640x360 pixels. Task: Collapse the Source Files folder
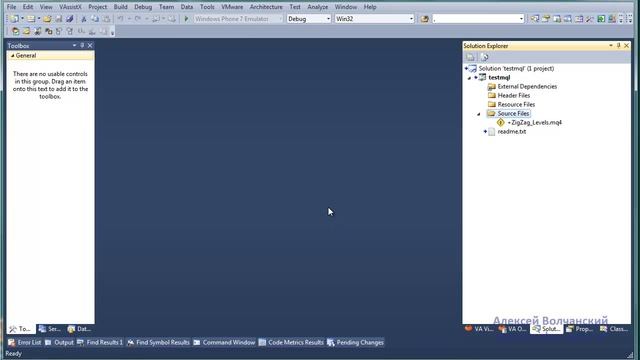(479, 114)
